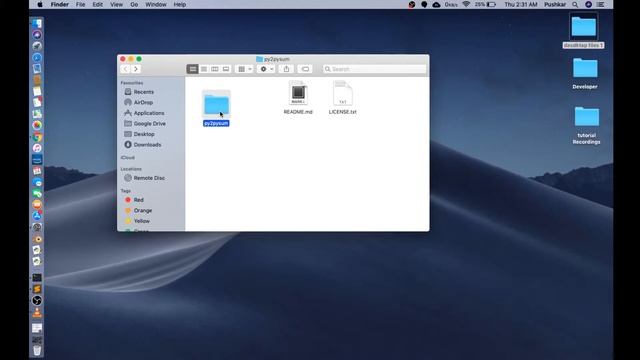This screenshot has width=640, height=360.
Task: Click the battery status icon
Action: [x=491, y=4]
